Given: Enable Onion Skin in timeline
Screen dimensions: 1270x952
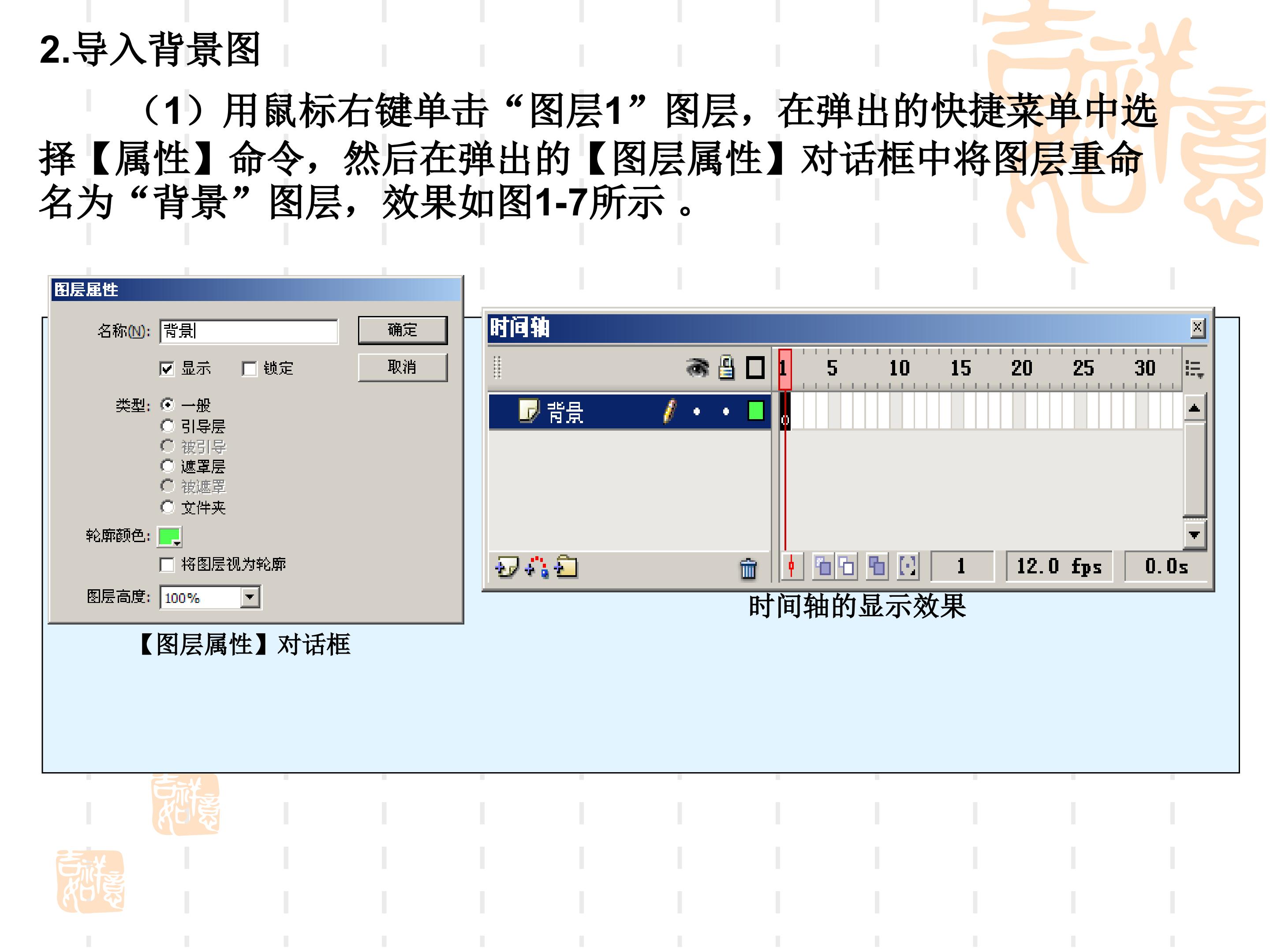Looking at the screenshot, I should (823, 566).
